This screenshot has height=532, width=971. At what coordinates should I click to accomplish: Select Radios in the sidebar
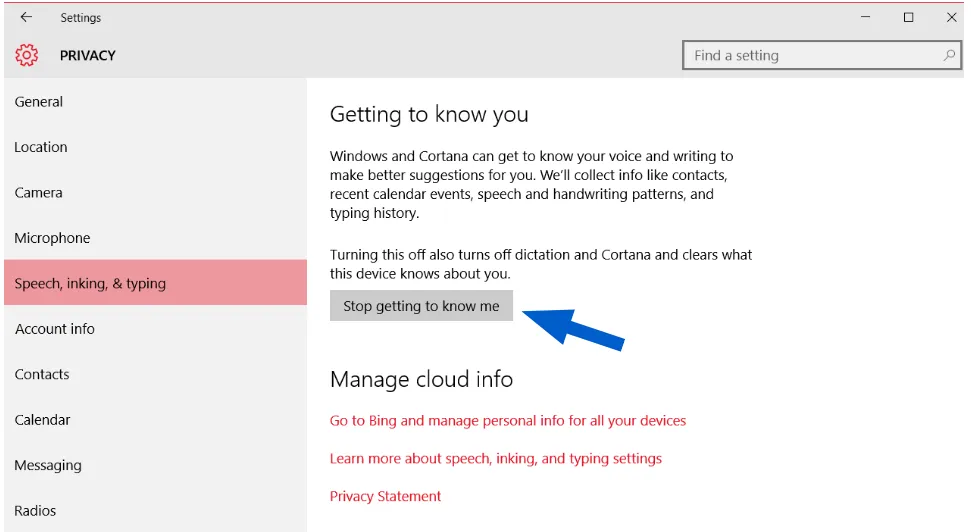pyautogui.click(x=155, y=510)
